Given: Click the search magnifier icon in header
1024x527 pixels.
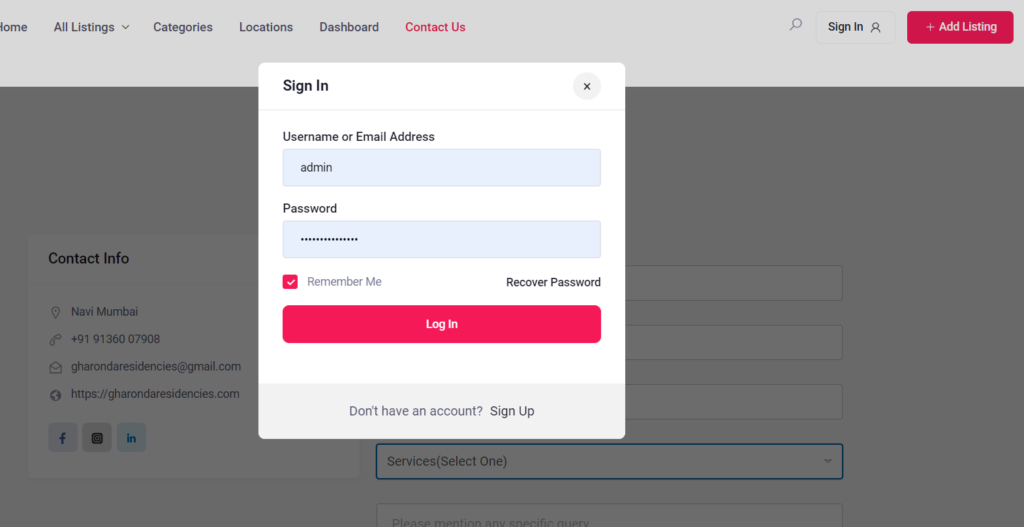Looking at the screenshot, I should click(795, 25).
